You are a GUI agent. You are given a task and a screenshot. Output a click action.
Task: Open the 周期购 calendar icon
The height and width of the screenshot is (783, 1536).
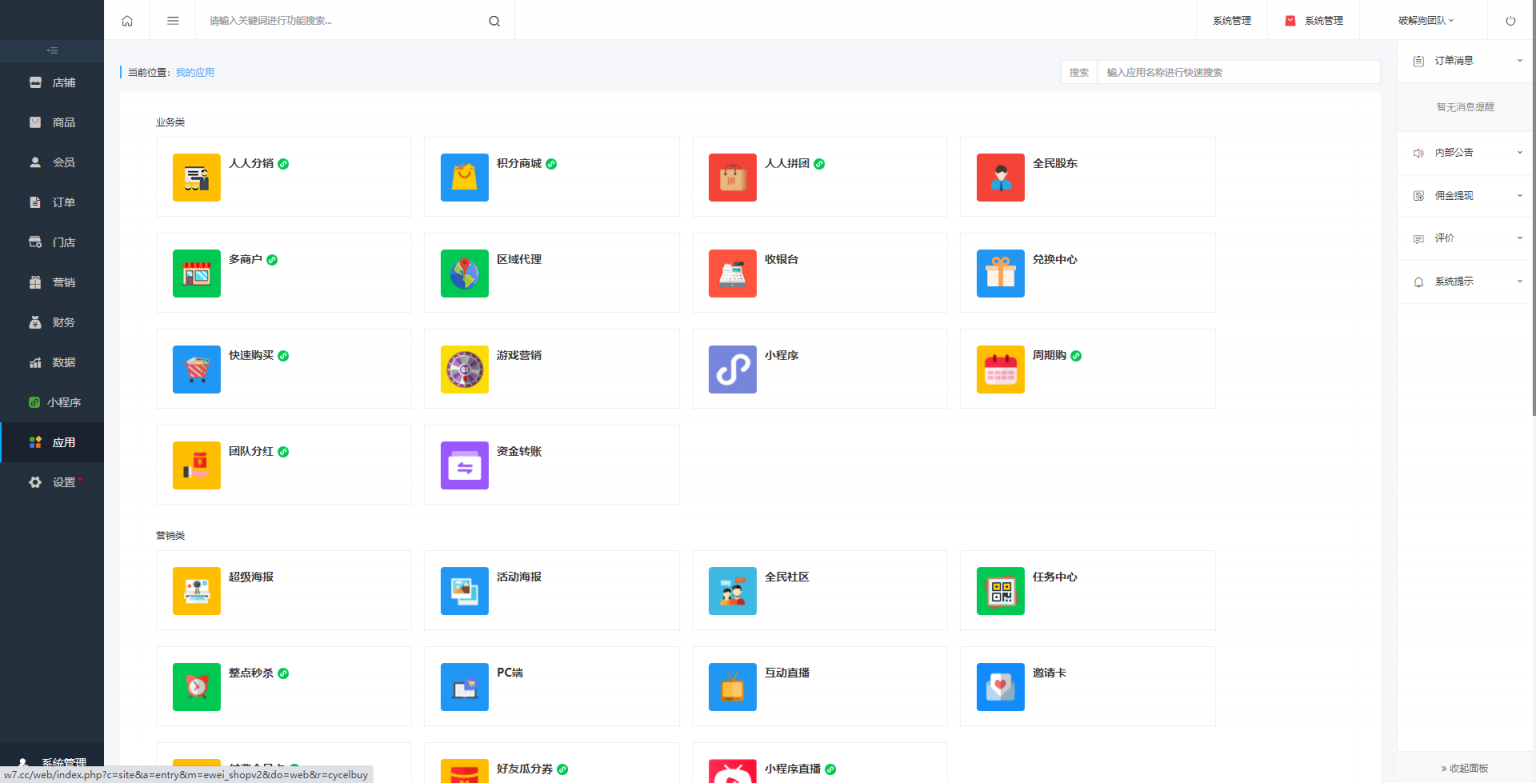[1001, 369]
